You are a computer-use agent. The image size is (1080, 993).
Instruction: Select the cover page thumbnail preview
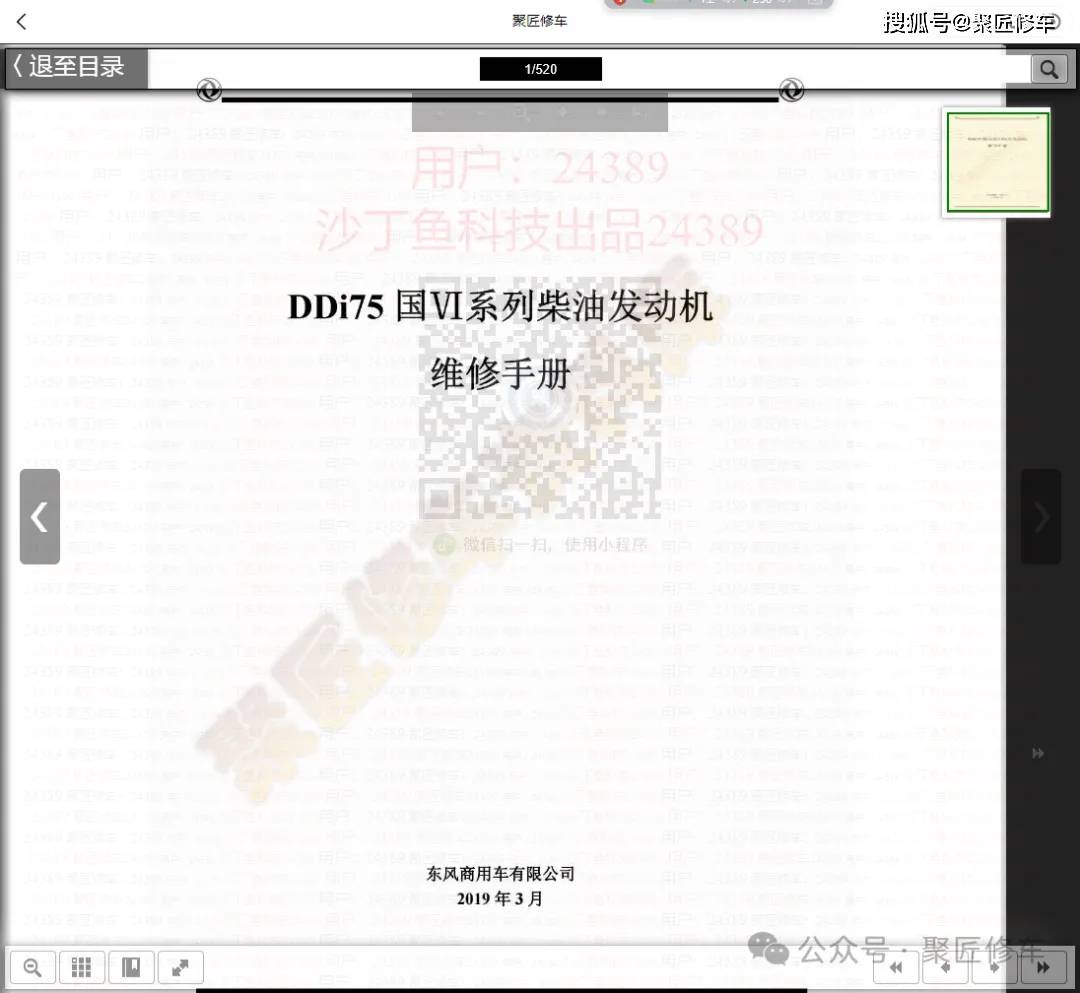(997, 163)
